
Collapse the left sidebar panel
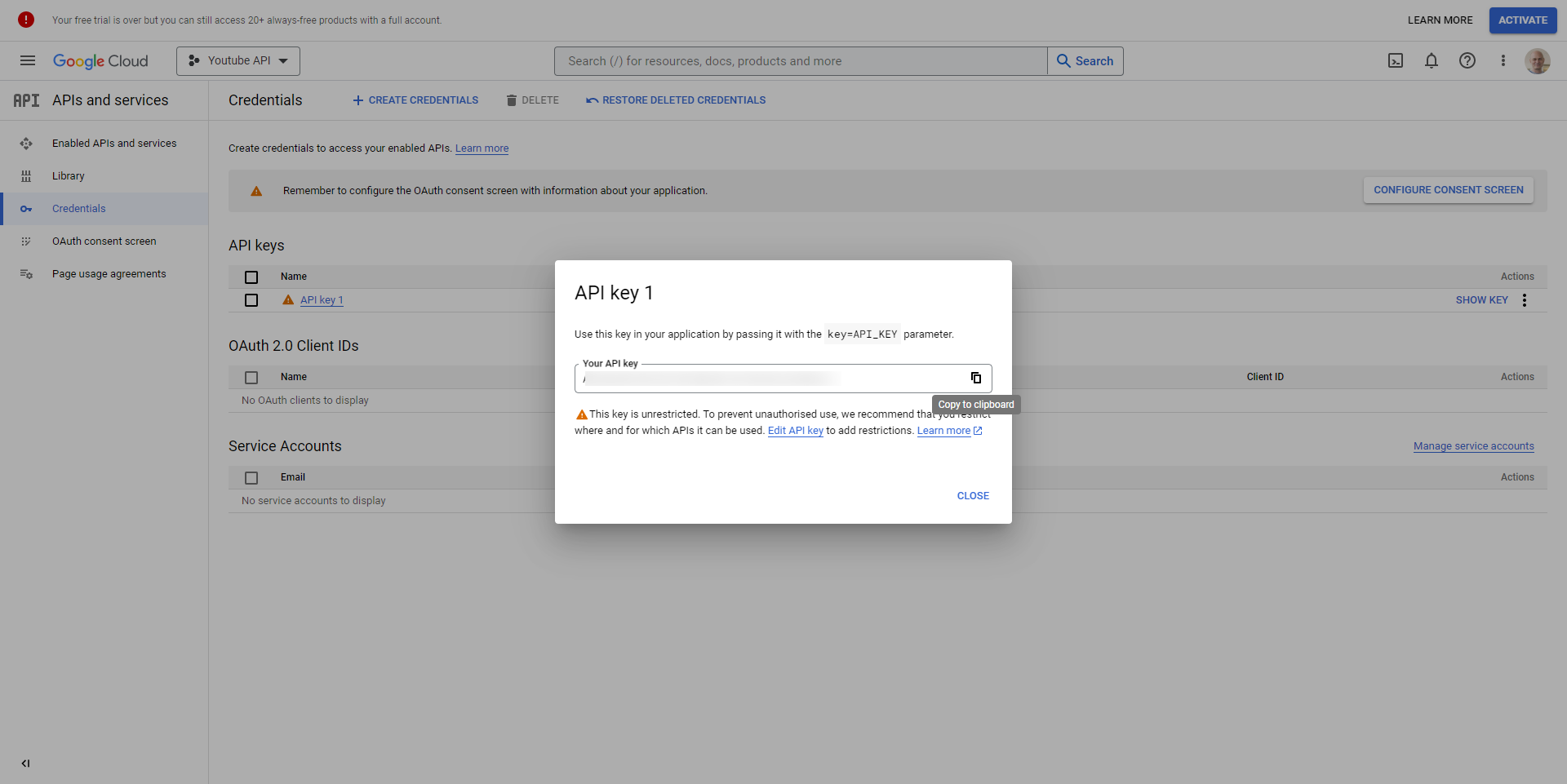pyautogui.click(x=26, y=764)
